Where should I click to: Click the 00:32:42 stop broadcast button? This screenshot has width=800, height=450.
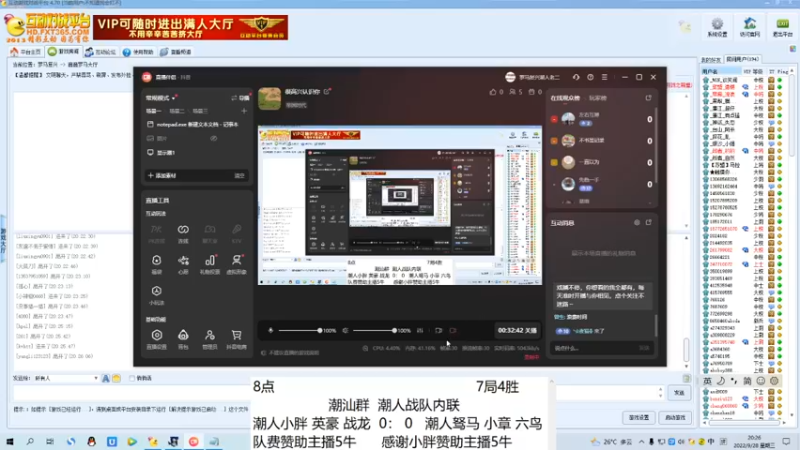point(517,331)
